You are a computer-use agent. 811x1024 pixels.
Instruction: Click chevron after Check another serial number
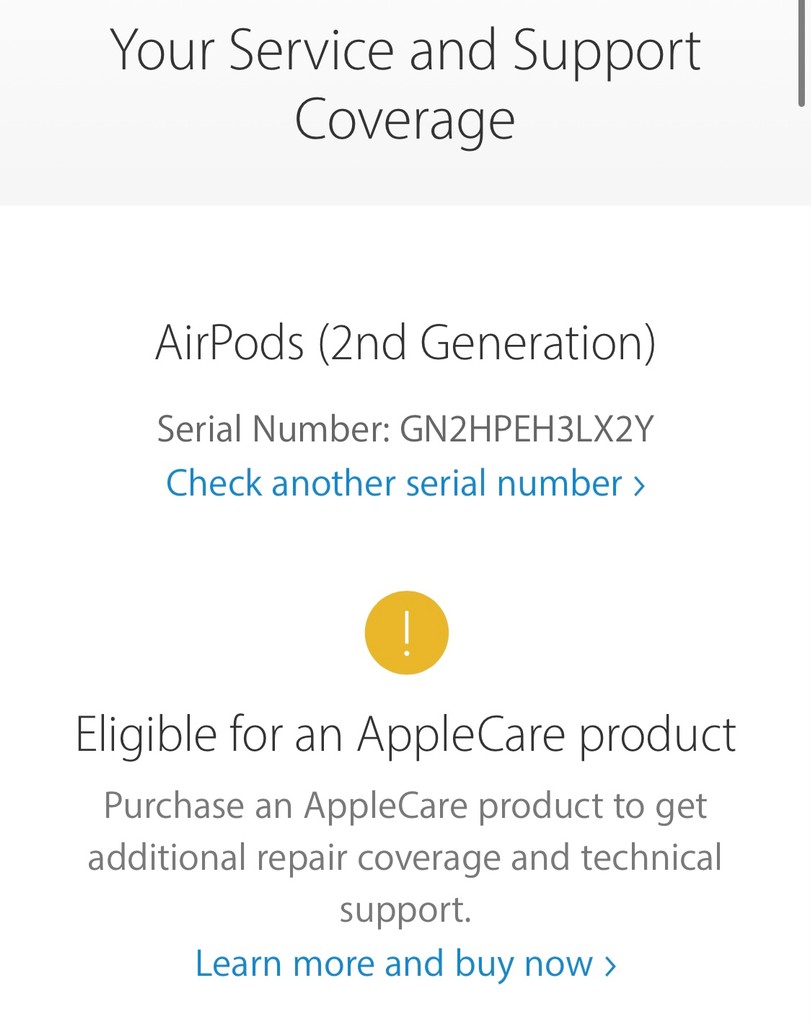(x=639, y=485)
